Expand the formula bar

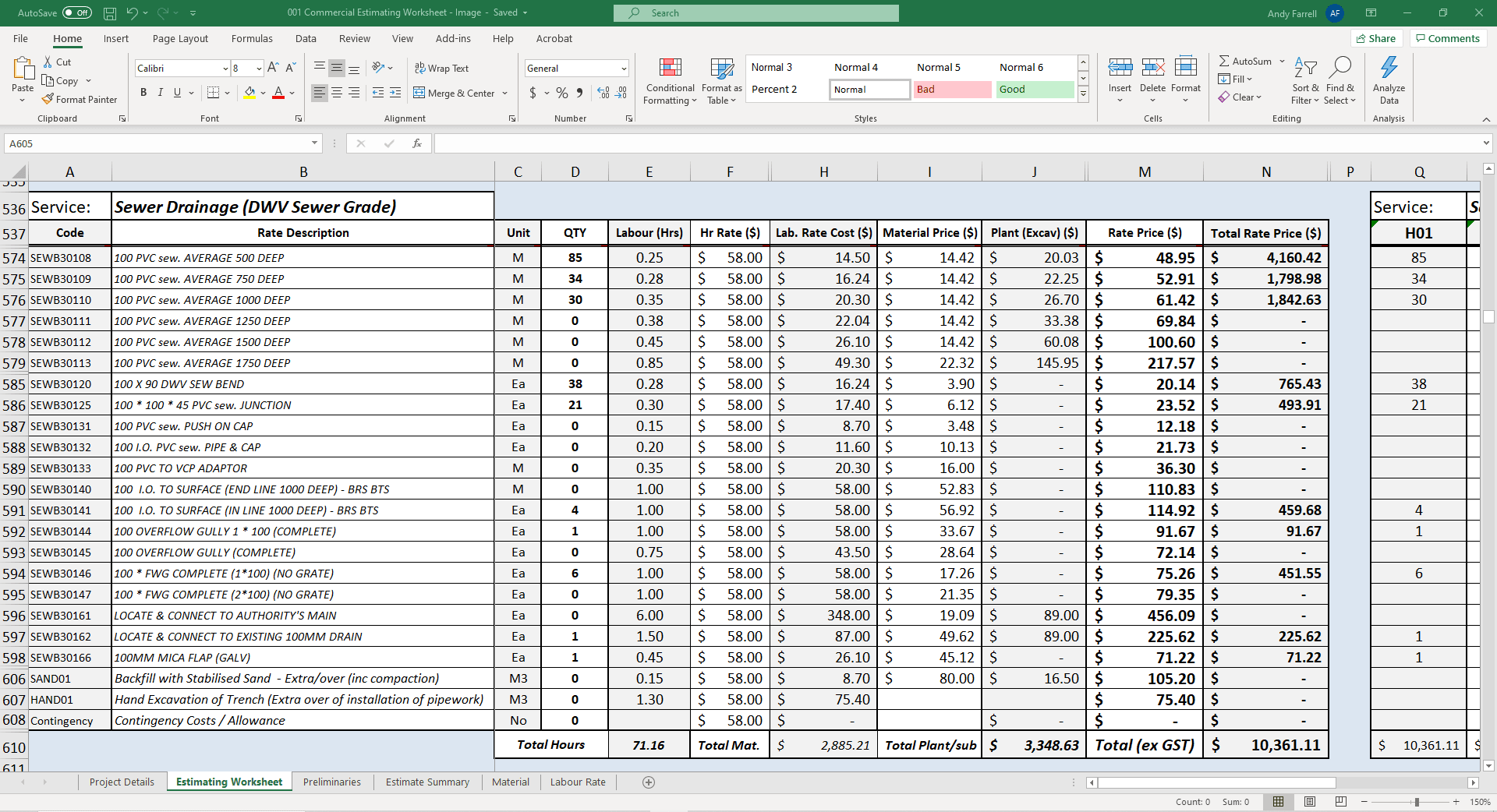point(1486,143)
